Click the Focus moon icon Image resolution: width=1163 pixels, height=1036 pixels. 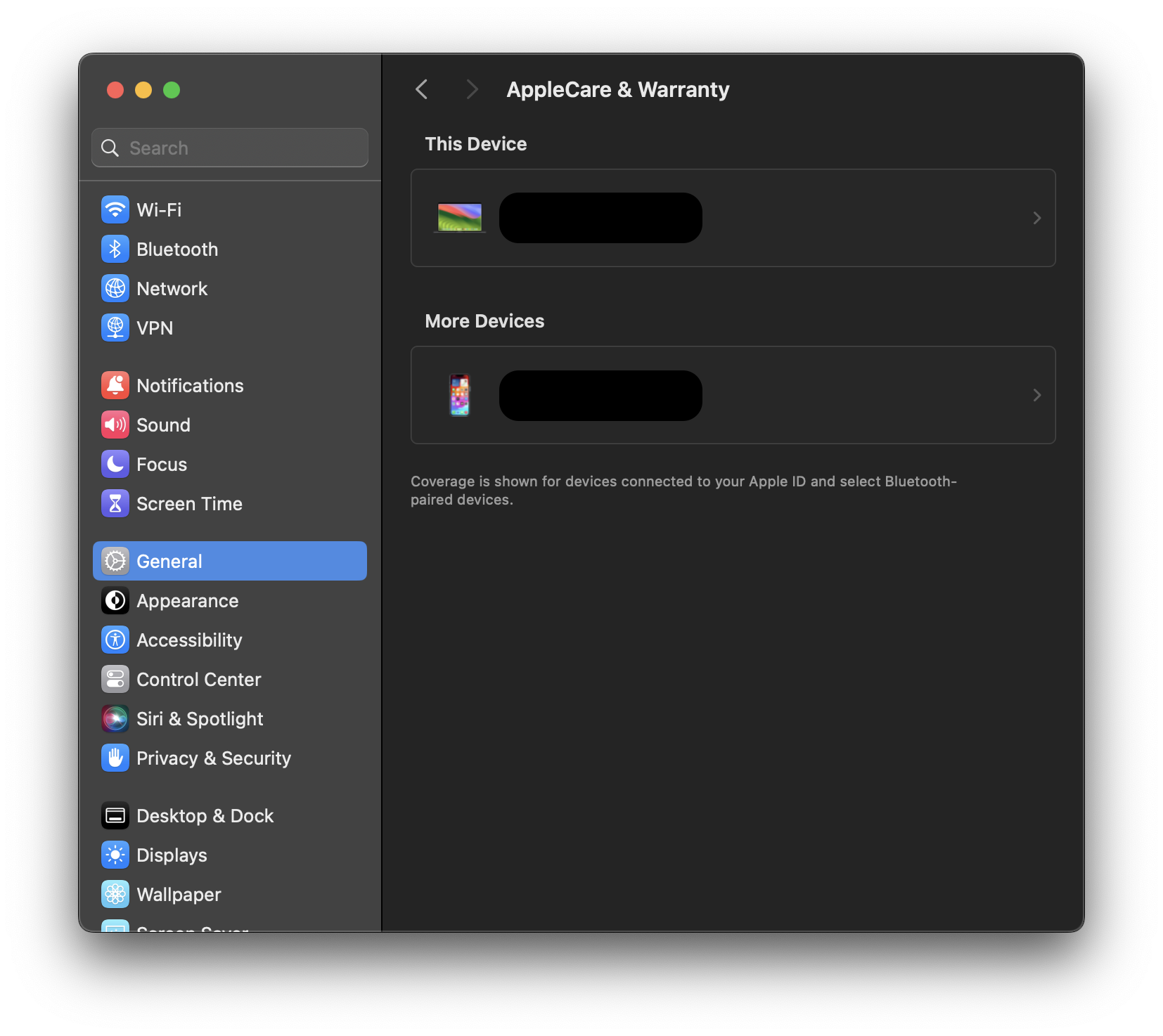(x=115, y=464)
